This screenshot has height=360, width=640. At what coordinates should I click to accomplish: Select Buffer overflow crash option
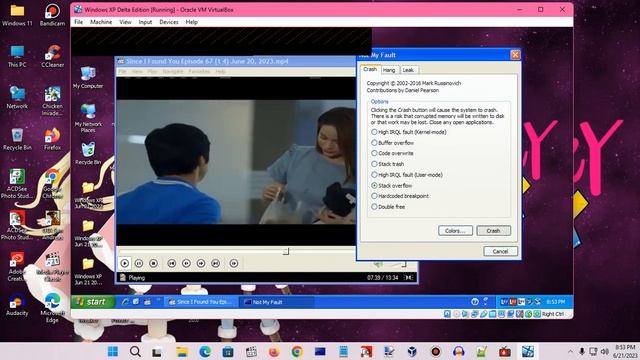tap(393, 143)
